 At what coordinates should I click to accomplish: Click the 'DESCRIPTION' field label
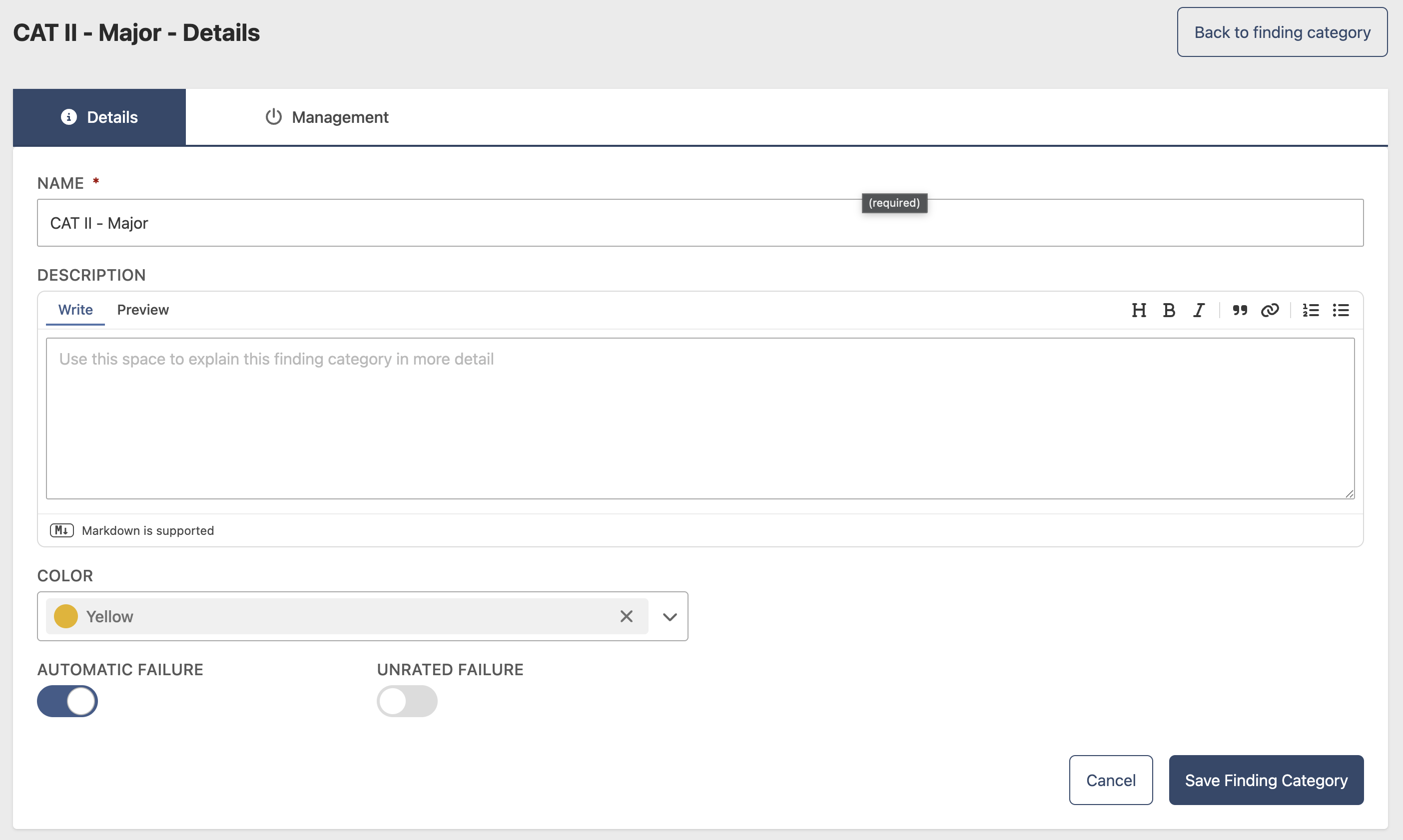click(92, 275)
